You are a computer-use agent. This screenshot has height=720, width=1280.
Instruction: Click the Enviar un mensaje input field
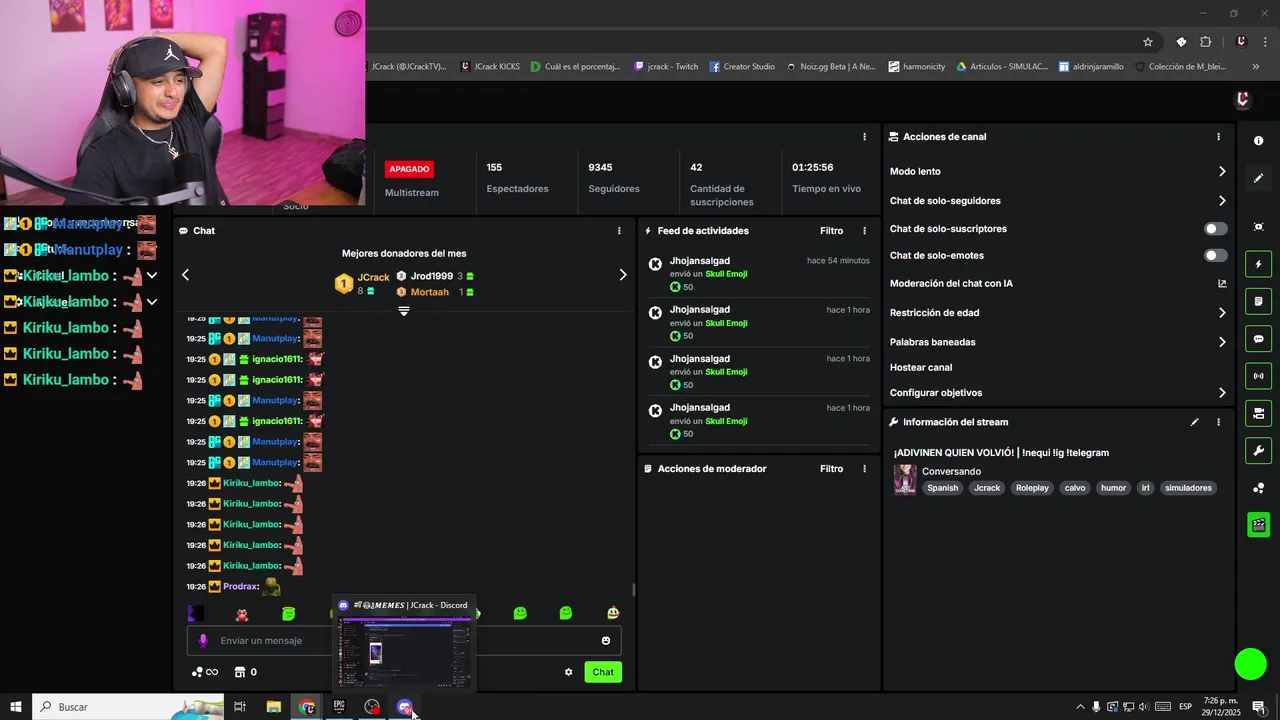click(404, 641)
